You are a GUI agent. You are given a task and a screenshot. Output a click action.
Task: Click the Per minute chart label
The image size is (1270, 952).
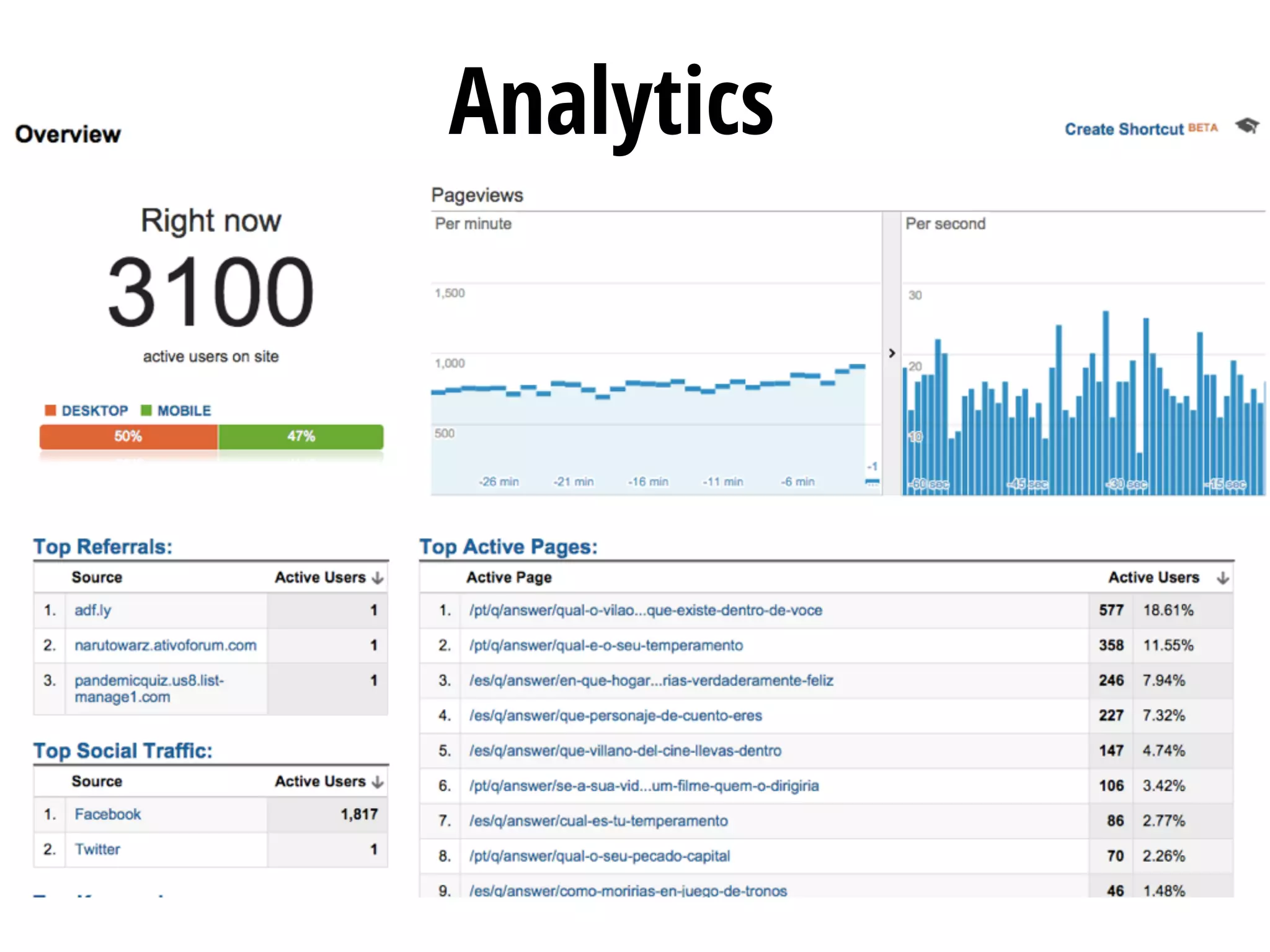tap(473, 224)
